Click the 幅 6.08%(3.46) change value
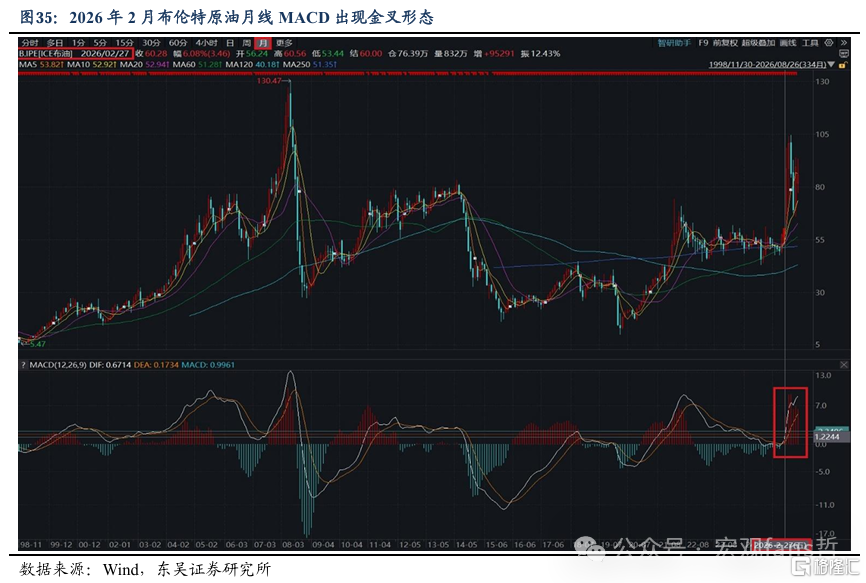 pyautogui.click(x=202, y=54)
